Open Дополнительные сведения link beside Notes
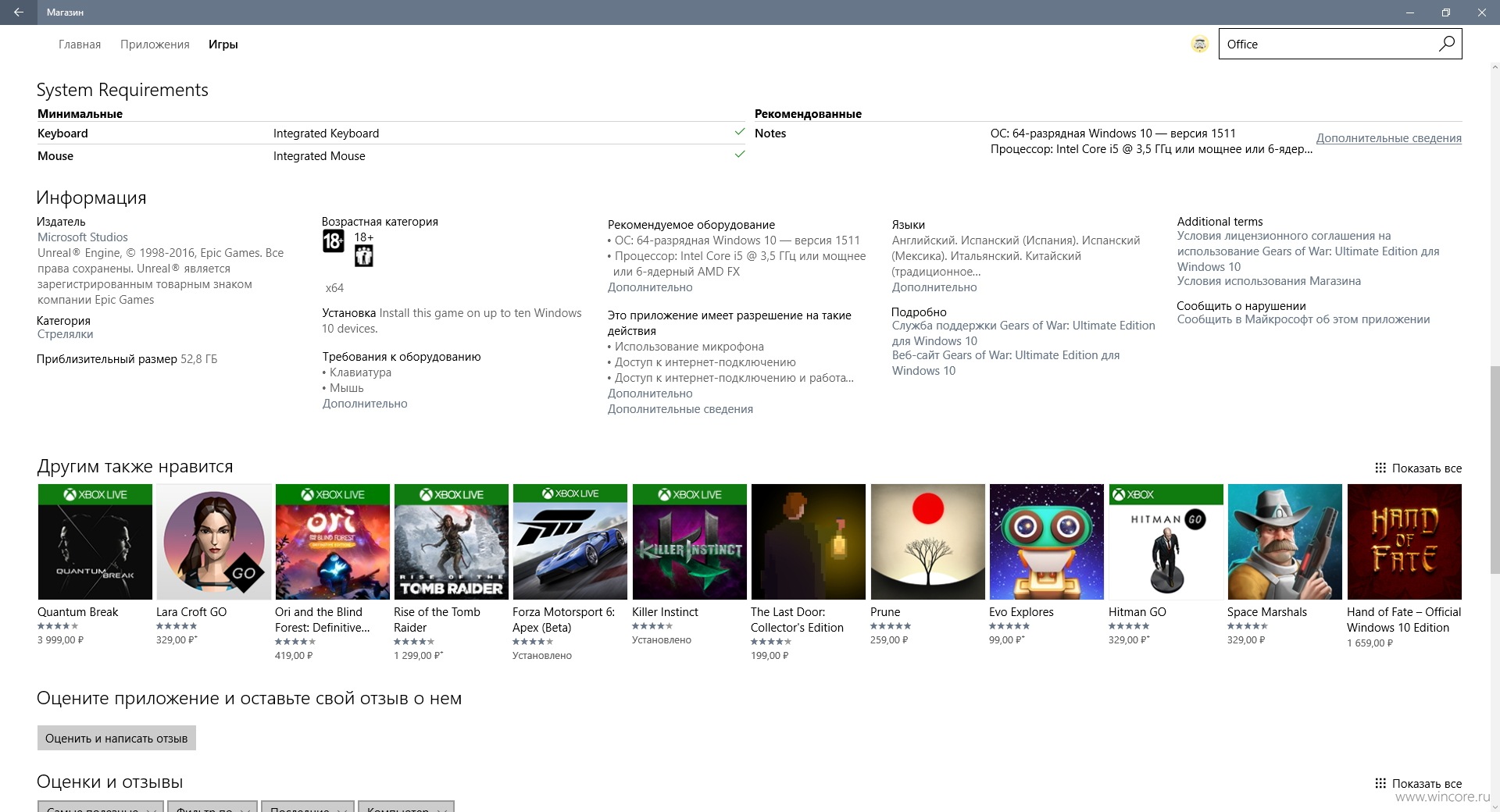1500x812 pixels. (1388, 138)
